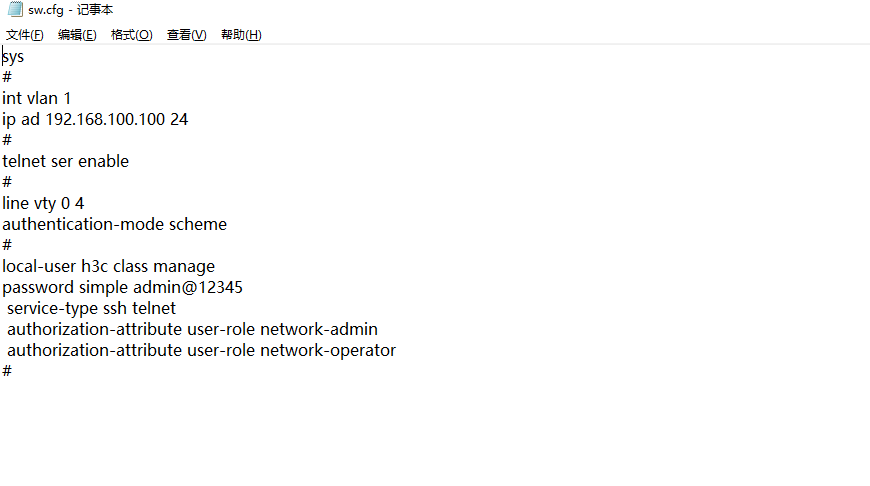Click the final '#' at file end
870x486 pixels.
[7, 371]
